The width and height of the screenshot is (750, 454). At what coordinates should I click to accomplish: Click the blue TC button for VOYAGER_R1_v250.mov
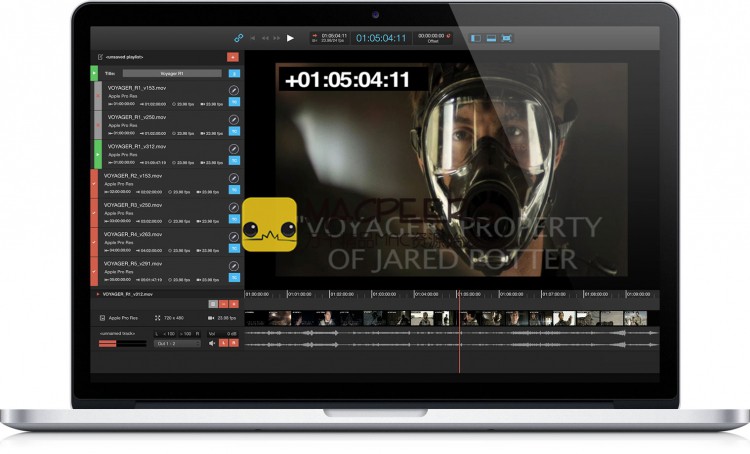pos(234,132)
